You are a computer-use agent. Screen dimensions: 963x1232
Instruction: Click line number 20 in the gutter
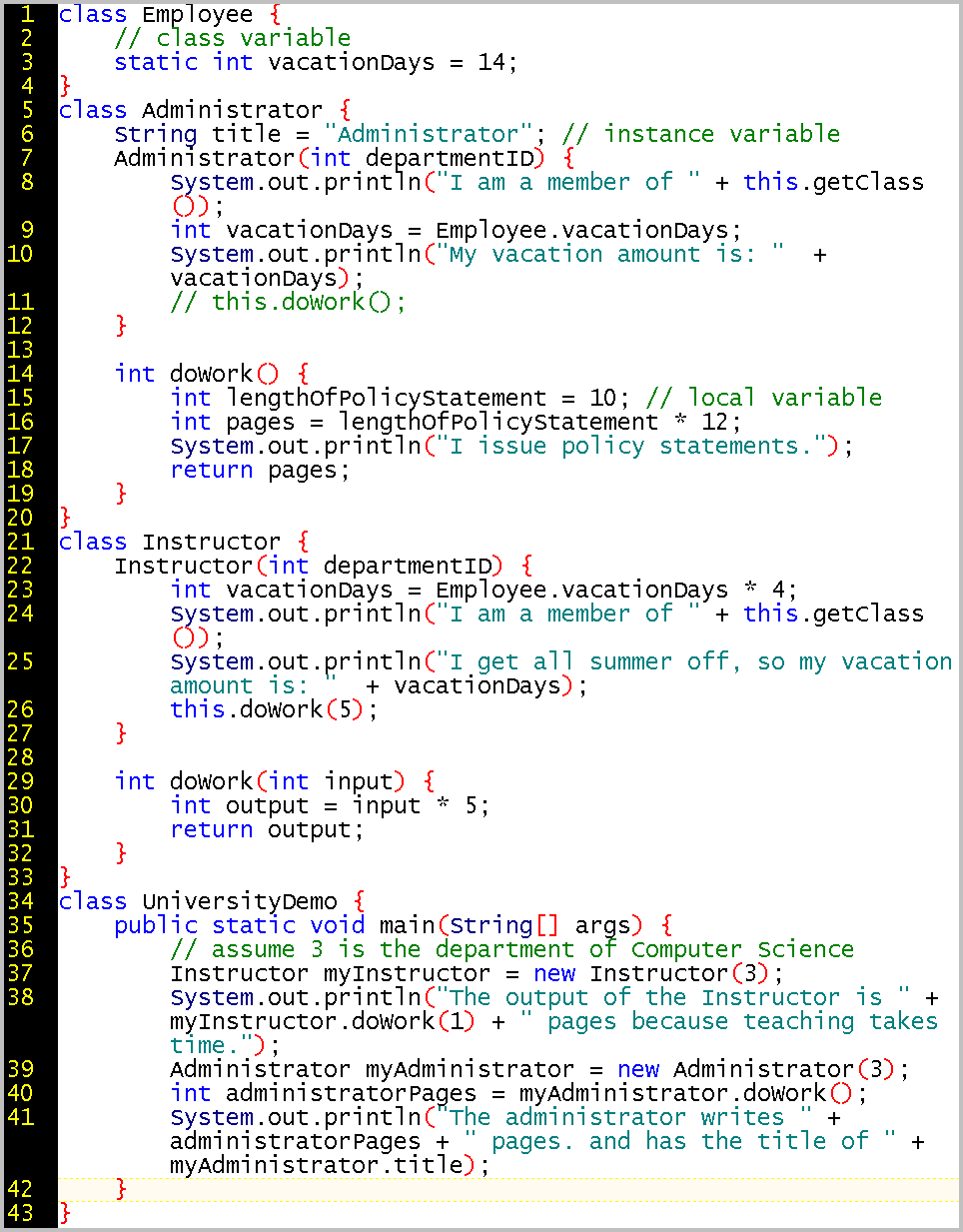coord(20,519)
